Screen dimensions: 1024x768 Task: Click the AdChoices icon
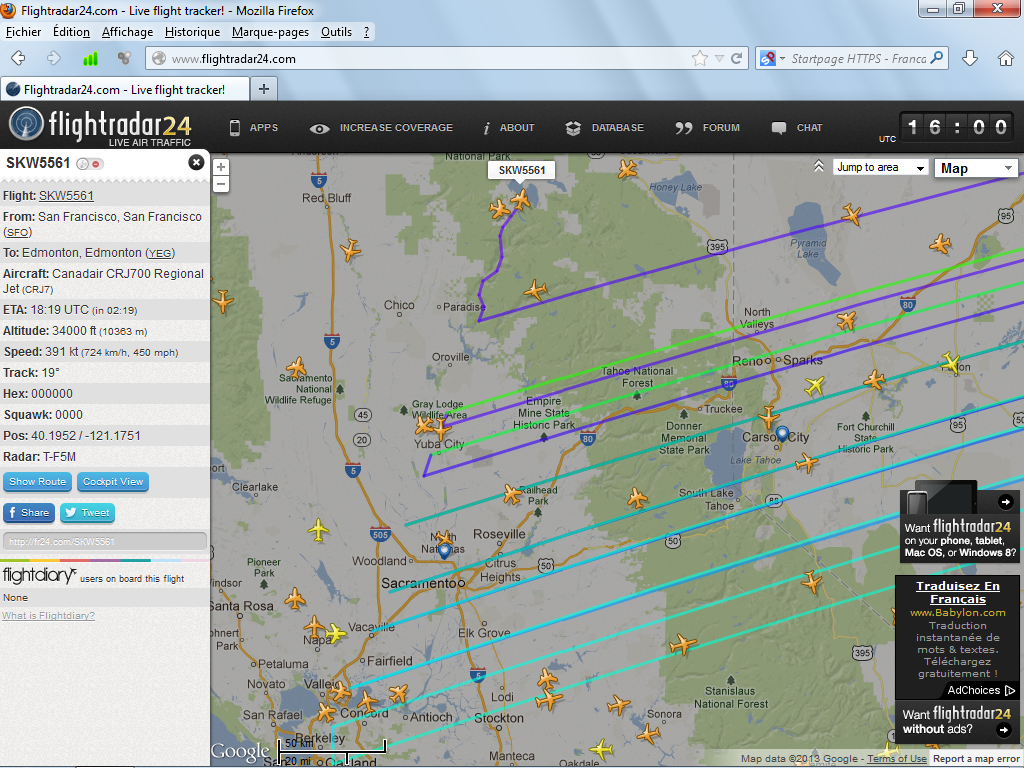pos(1010,690)
